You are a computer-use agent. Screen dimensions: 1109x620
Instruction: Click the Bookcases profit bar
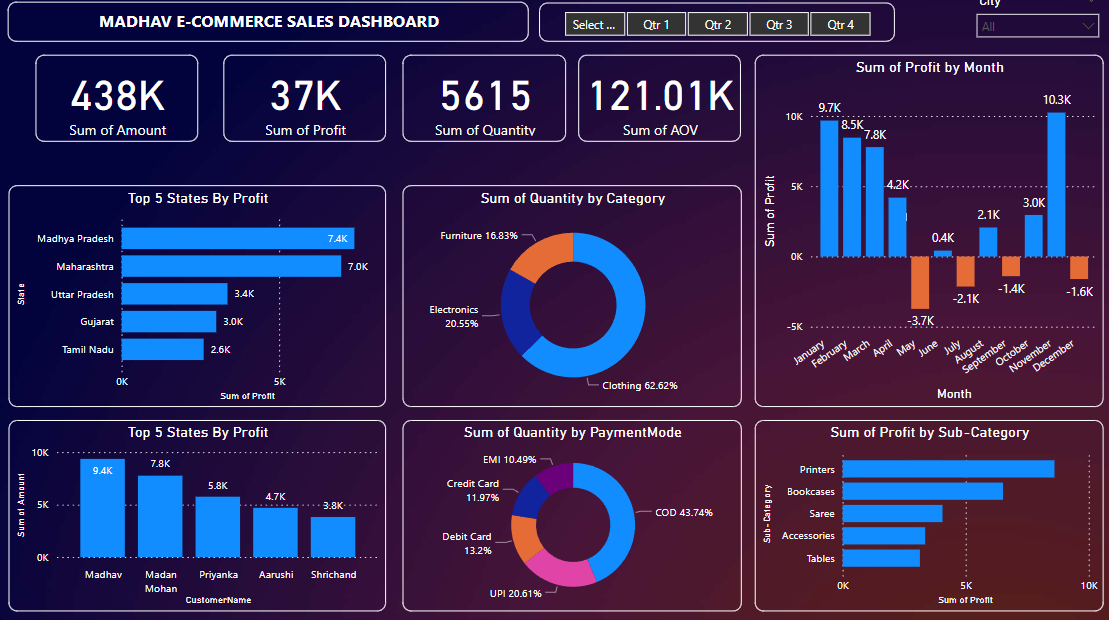pyautogui.click(x=922, y=491)
